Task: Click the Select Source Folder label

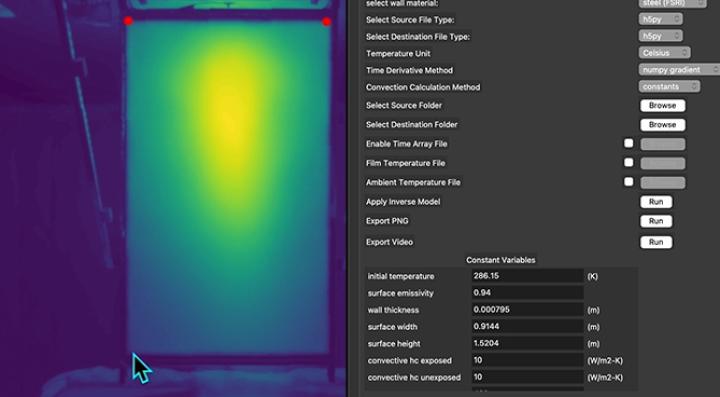Action: coord(404,106)
